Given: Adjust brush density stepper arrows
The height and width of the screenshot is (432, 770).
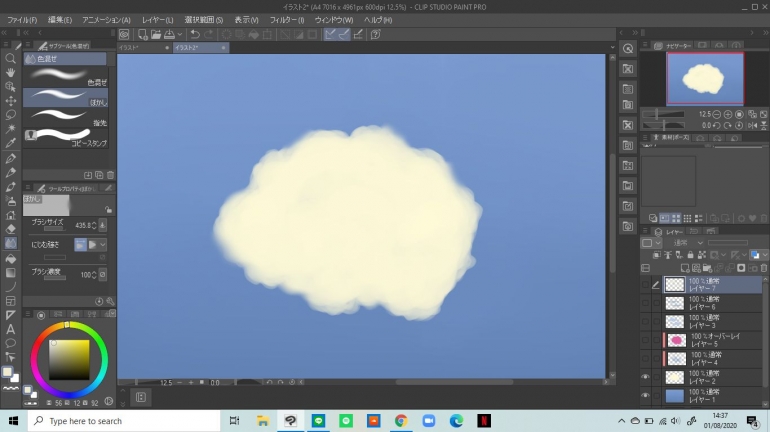Looking at the screenshot, I should pyautogui.click(x=93, y=275).
